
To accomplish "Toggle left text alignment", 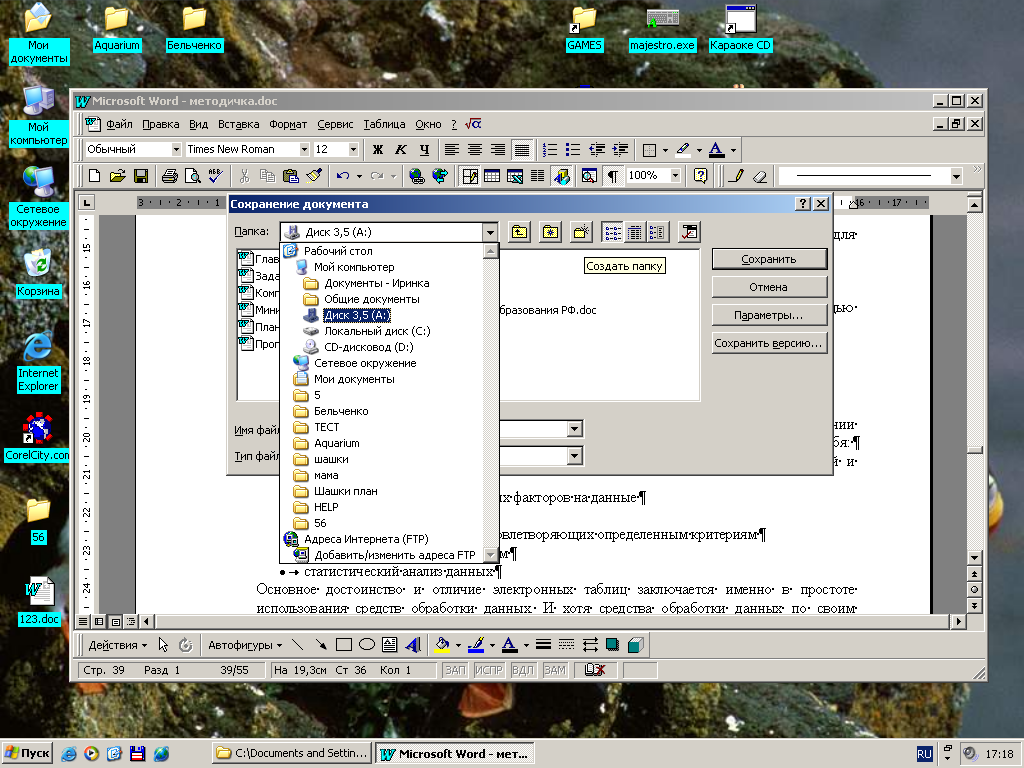I will (x=451, y=150).
